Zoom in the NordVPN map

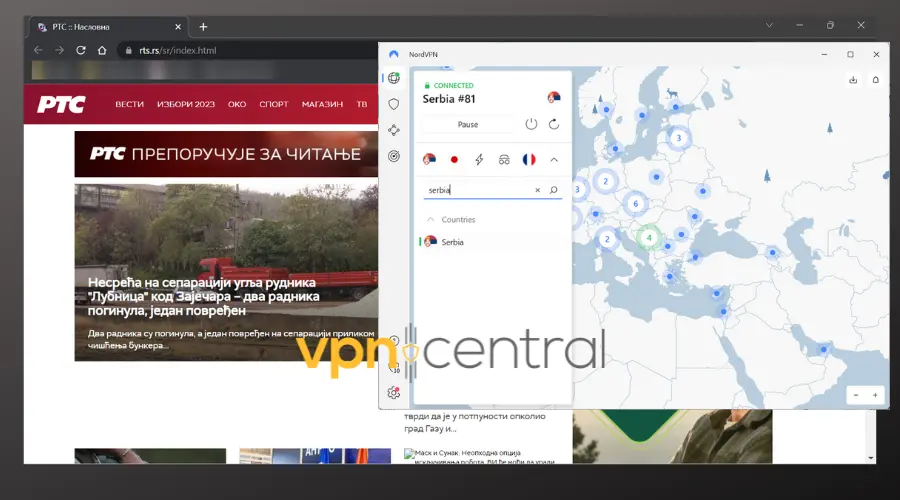pos(875,395)
